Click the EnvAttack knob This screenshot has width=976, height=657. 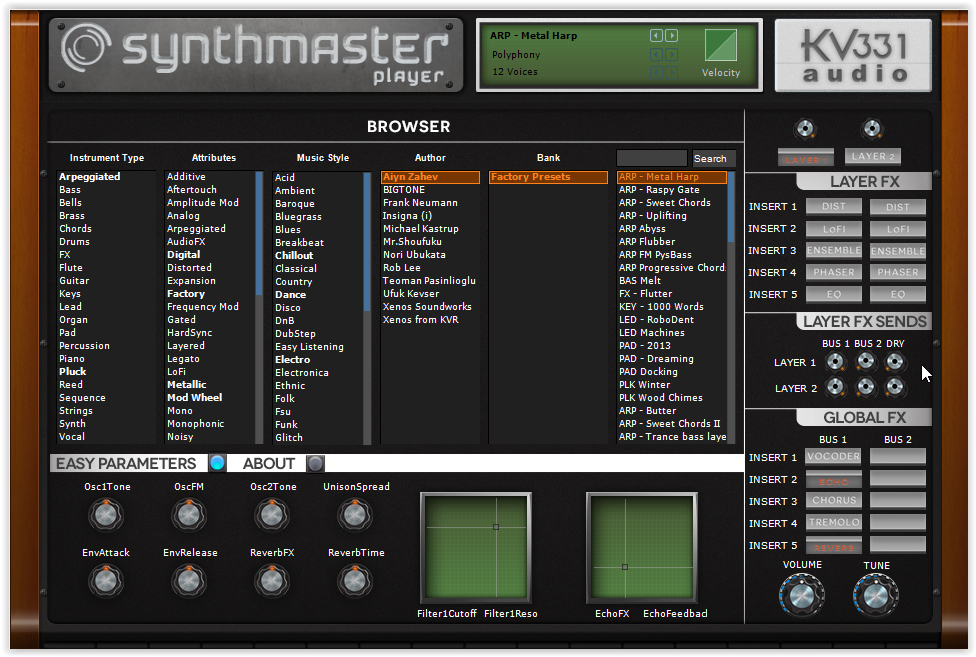(106, 580)
